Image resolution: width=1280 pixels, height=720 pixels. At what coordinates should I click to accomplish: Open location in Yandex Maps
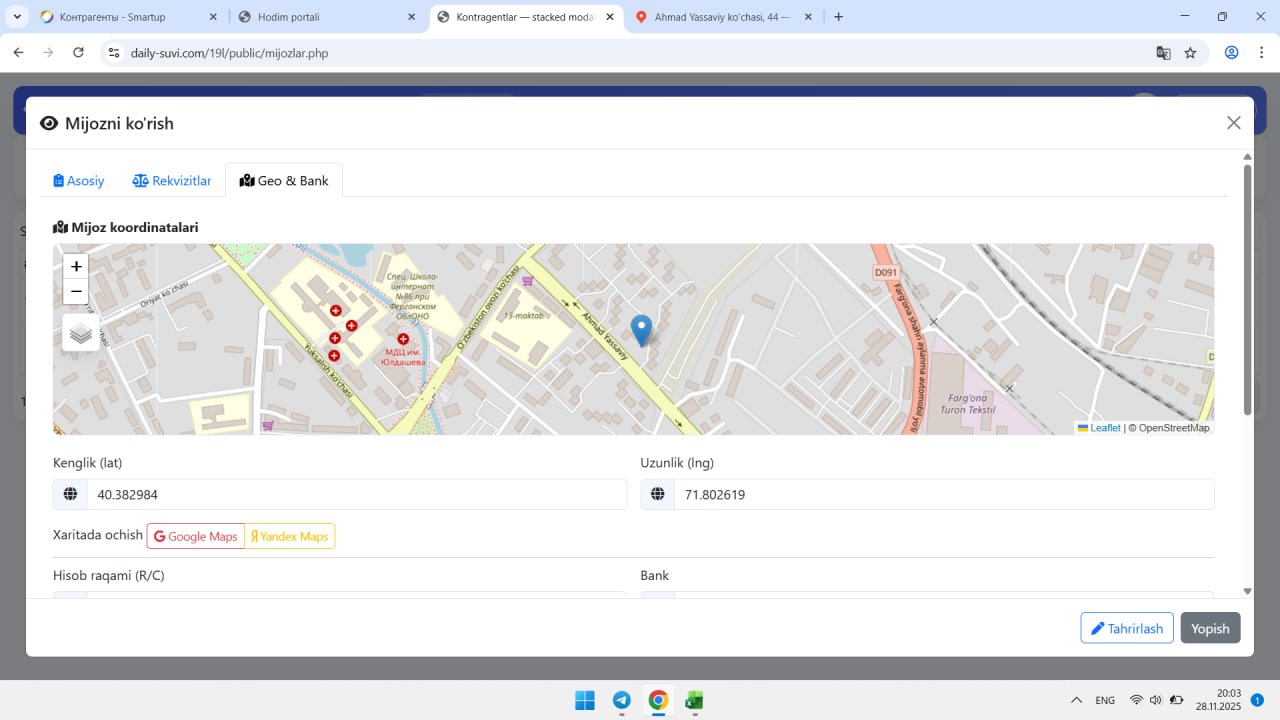click(x=290, y=537)
